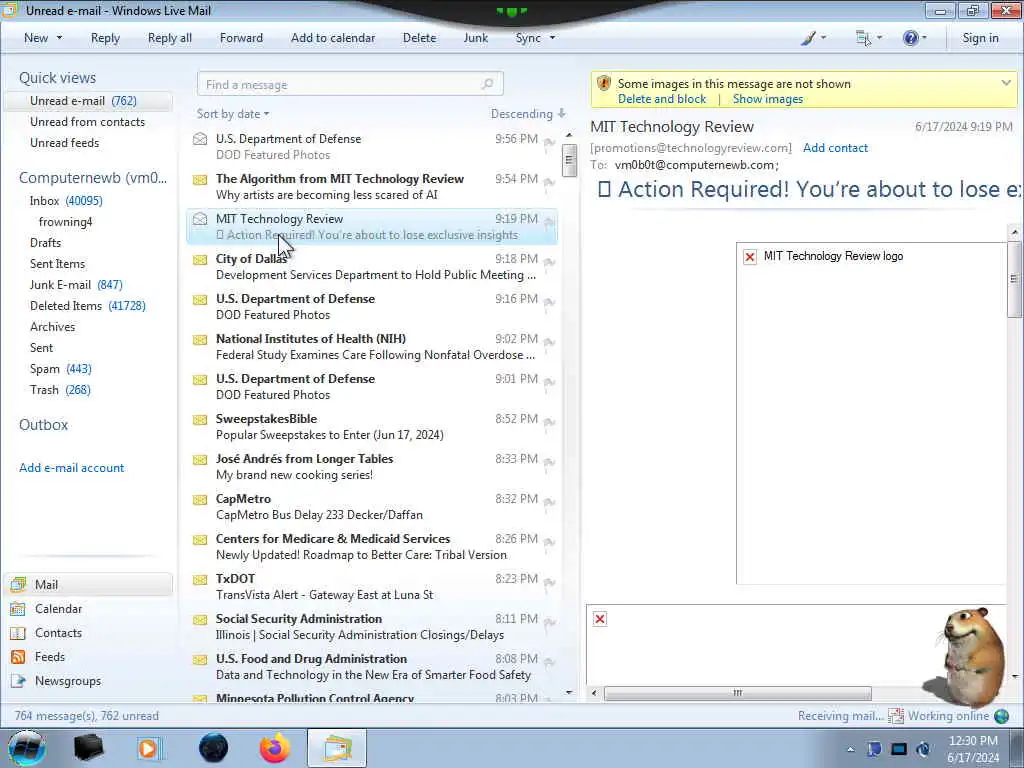
Task: Click broken image icon beside MIT Technology Review logo
Action: tap(750, 257)
